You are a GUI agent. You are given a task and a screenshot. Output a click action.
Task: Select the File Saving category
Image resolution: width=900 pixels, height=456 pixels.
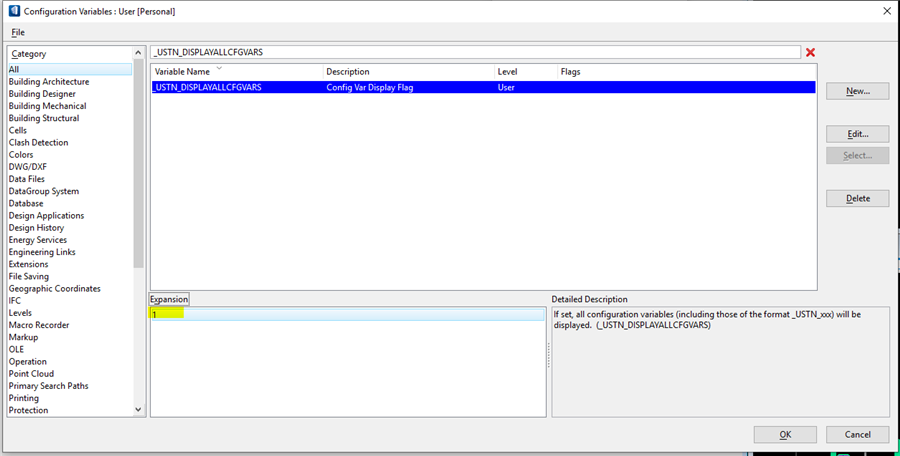pyautogui.click(x=29, y=276)
